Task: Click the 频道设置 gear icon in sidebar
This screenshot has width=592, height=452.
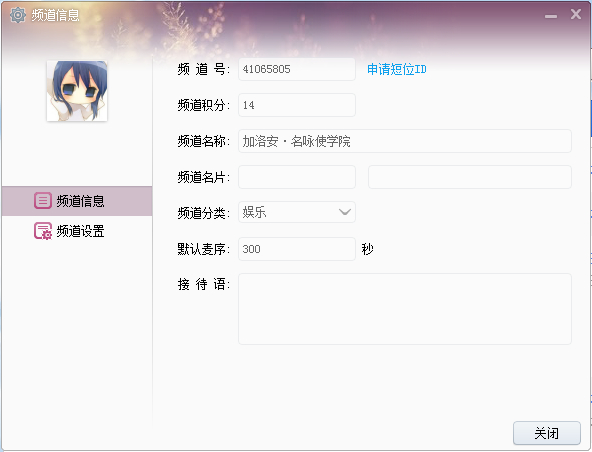Action: (x=43, y=231)
